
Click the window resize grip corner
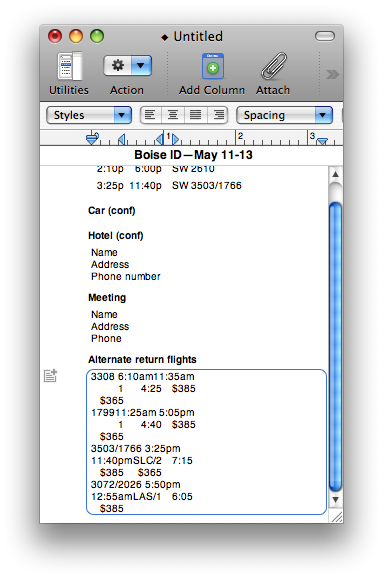click(x=337, y=517)
